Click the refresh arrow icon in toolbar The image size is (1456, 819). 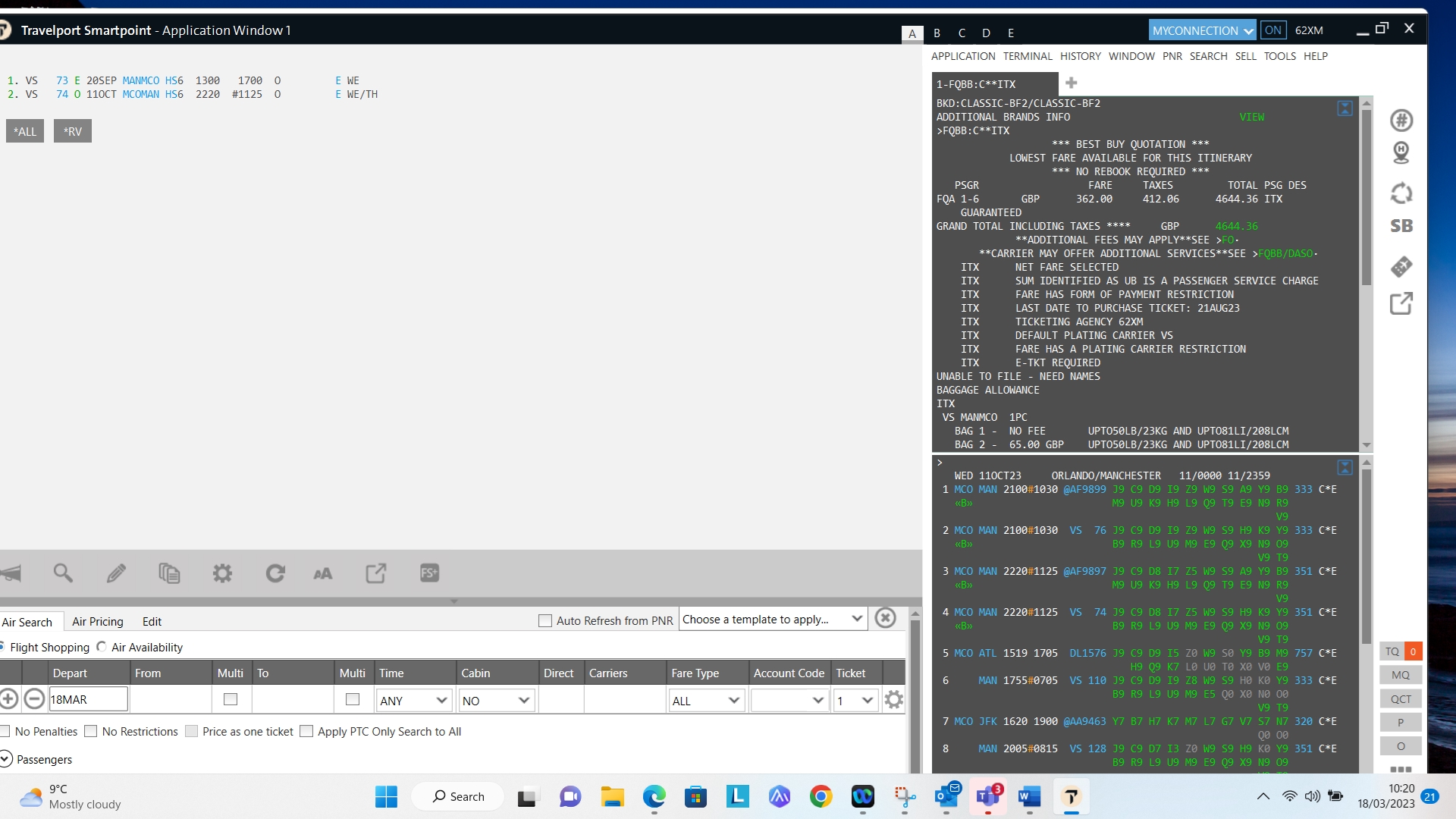pos(275,573)
